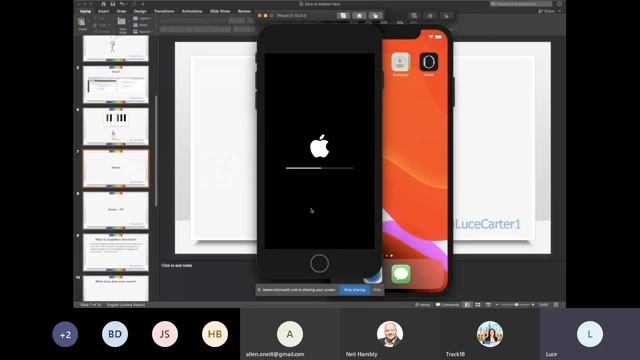Select the Neil Hambly participant tile
This screenshot has height=360, width=640.
(x=390, y=334)
